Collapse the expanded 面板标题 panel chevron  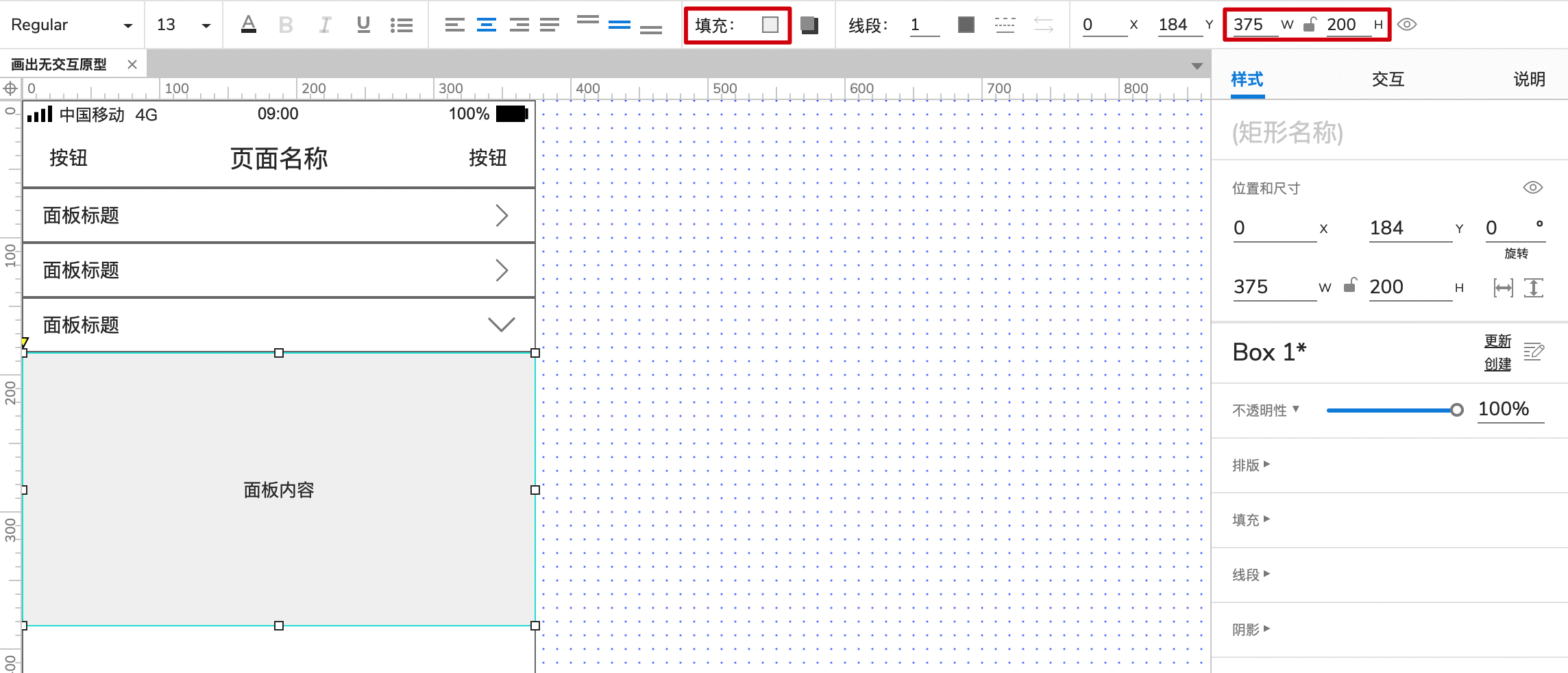click(502, 324)
